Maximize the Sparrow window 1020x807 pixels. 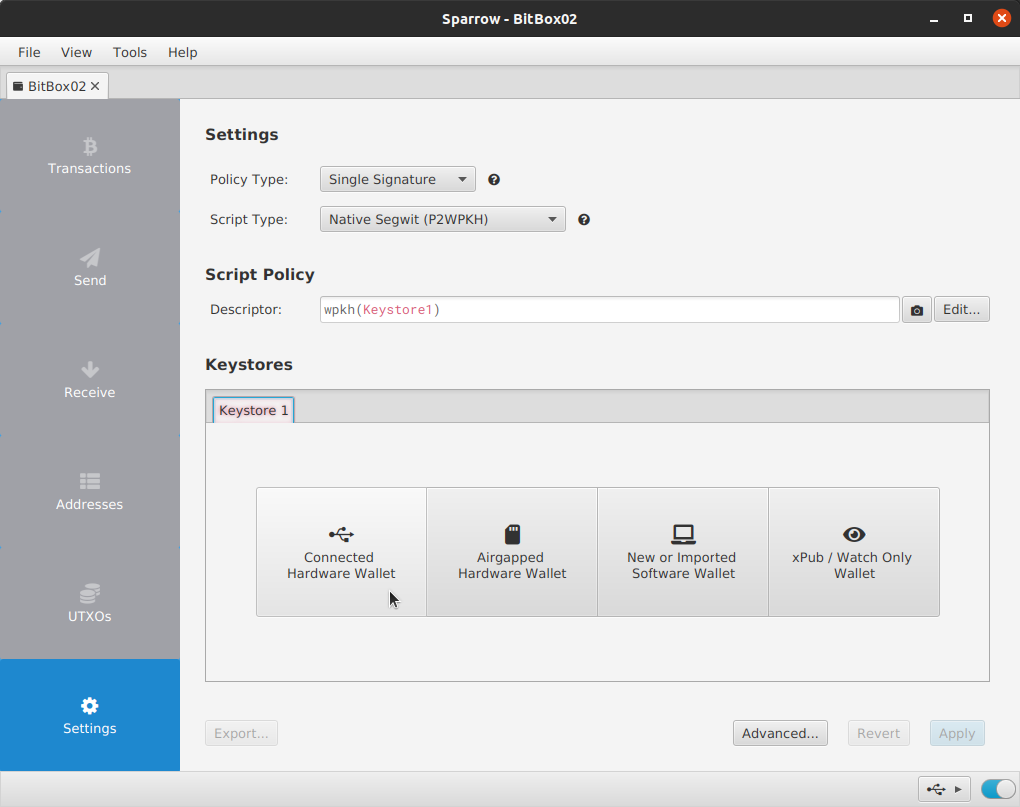[x=968, y=18]
